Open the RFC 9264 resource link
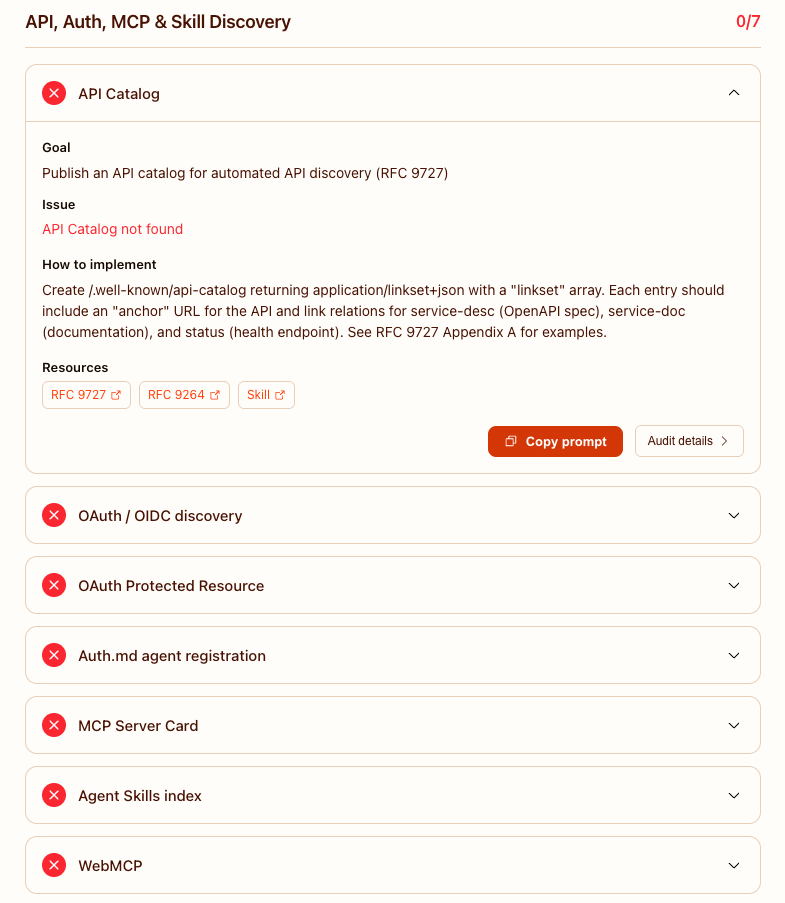 pos(184,395)
